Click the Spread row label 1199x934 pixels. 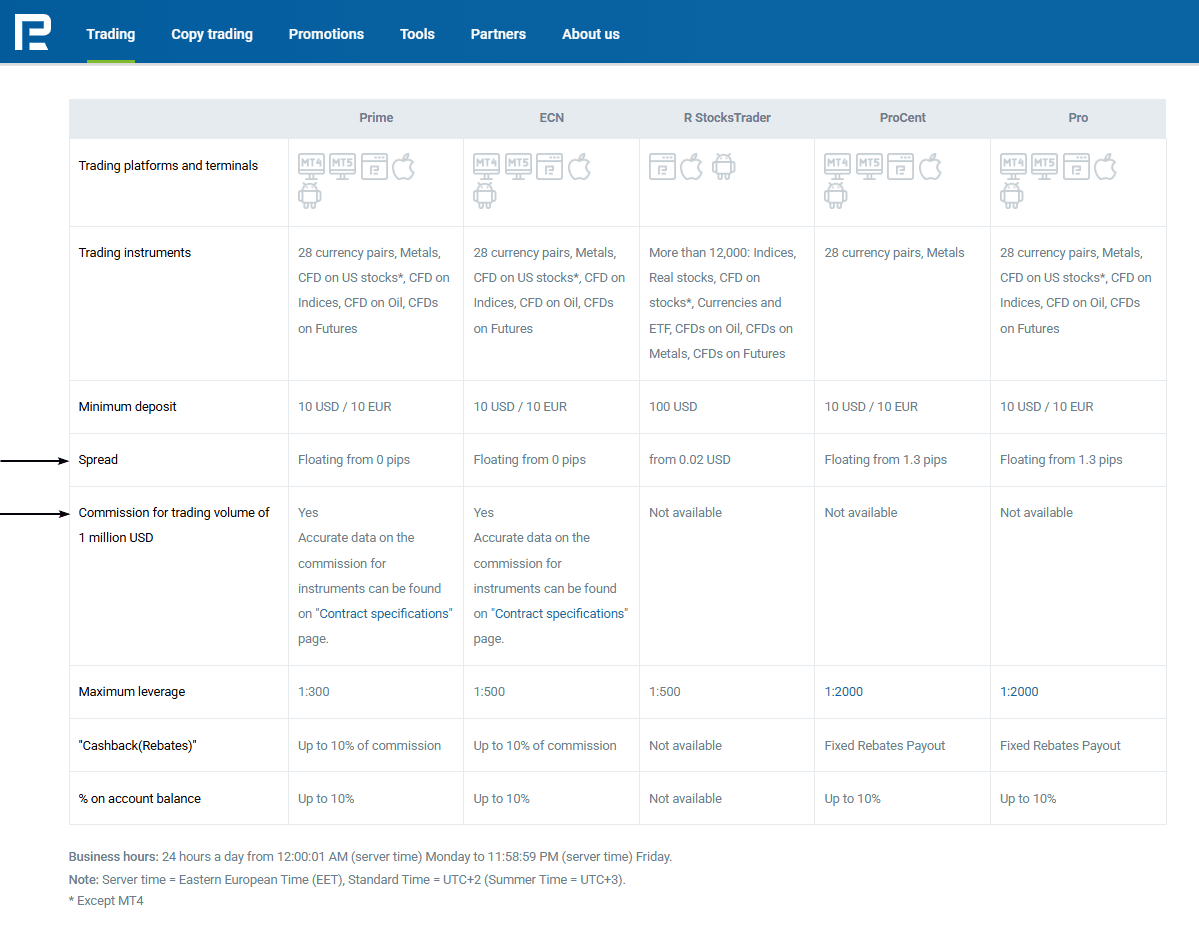(x=98, y=460)
